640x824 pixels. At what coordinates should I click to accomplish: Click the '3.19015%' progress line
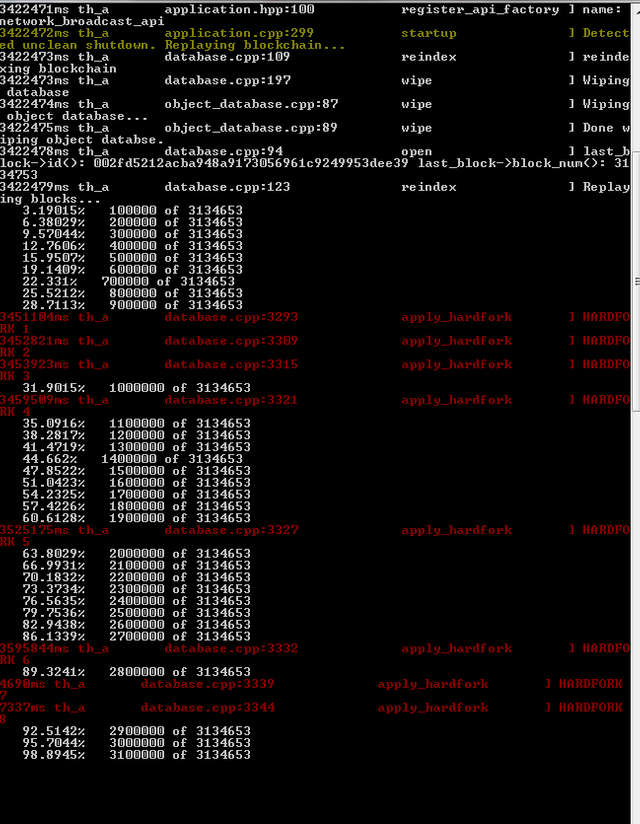pyautogui.click(x=132, y=211)
